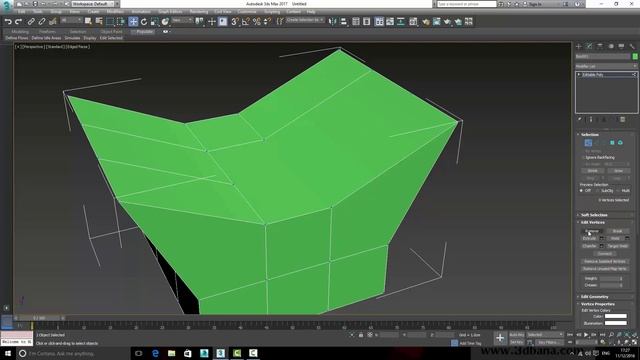The width and height of the screenshot is (640, 360).
Task: Click the Pin Stack icon
Action: (x=580, y=120)
